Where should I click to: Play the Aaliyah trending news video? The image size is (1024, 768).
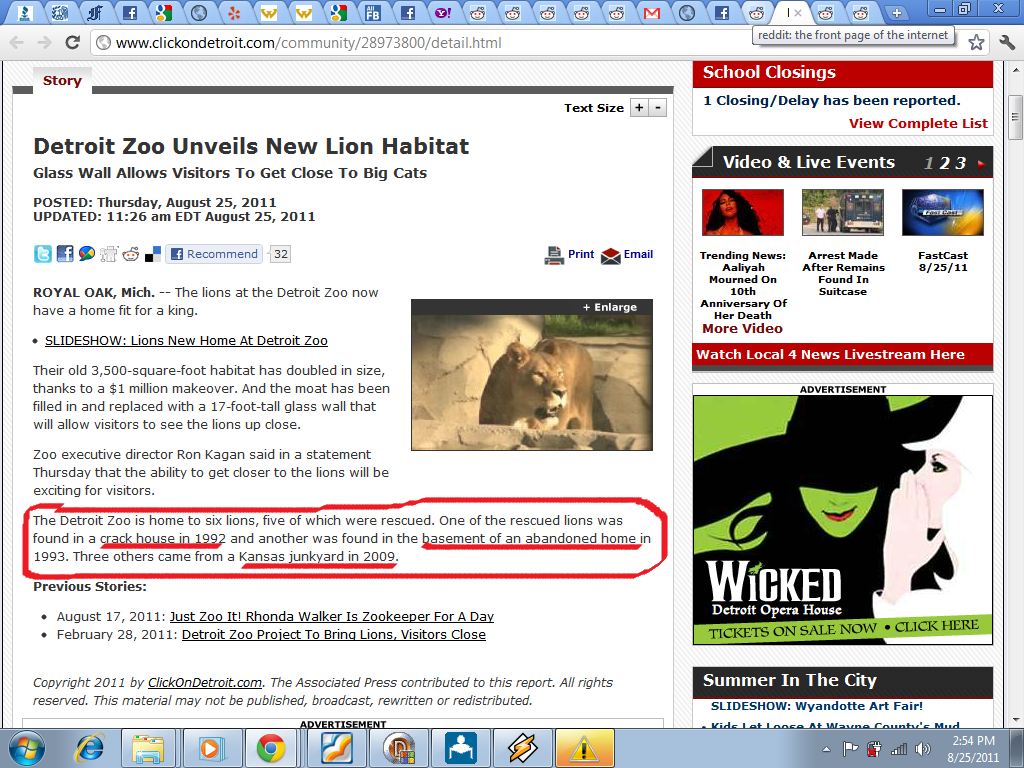pyautogui.click(x=743, y=212)
